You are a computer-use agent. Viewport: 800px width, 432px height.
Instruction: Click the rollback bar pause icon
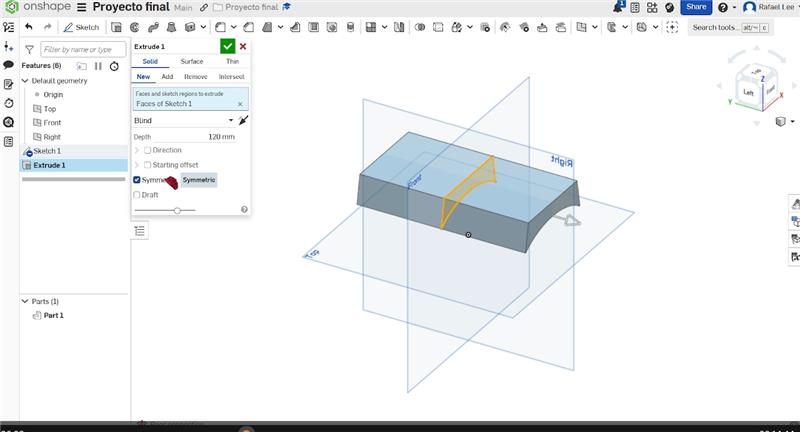click(98, 66)
